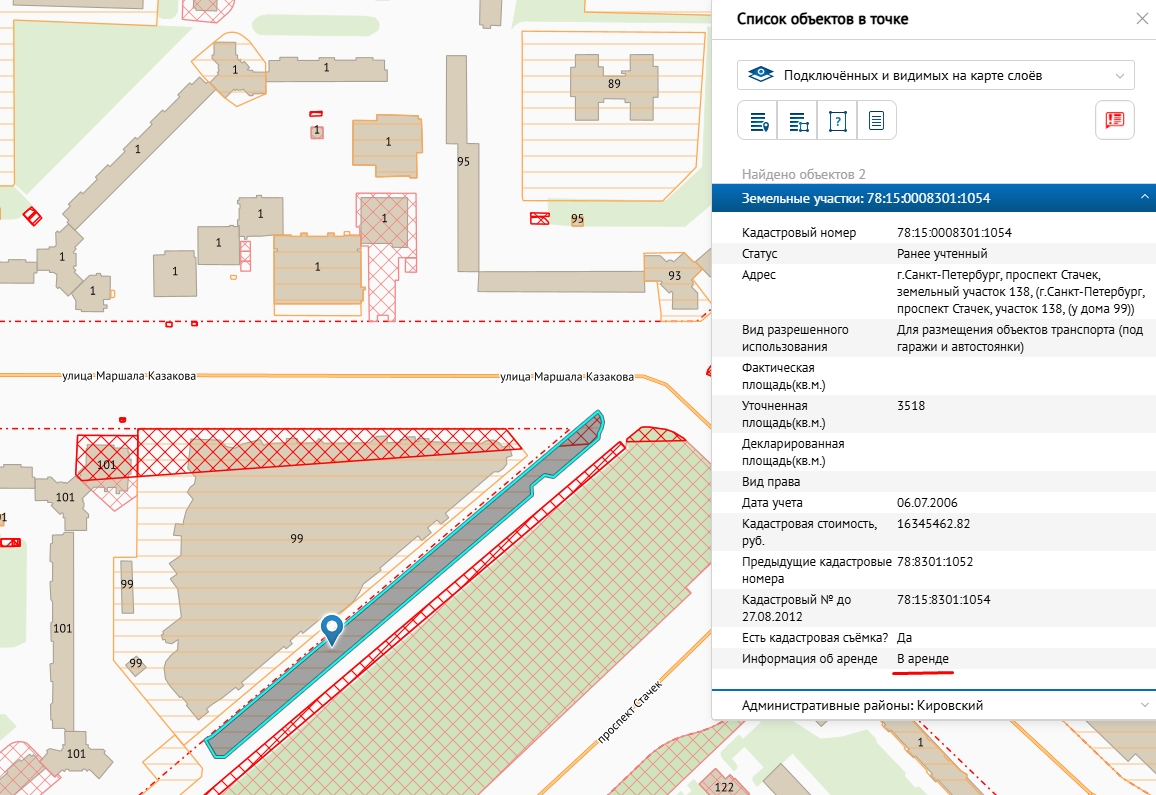This screenshot has height=795, width=1156.
Task: Select the question-mark area identify tool
Action: [x=837, y=120]
